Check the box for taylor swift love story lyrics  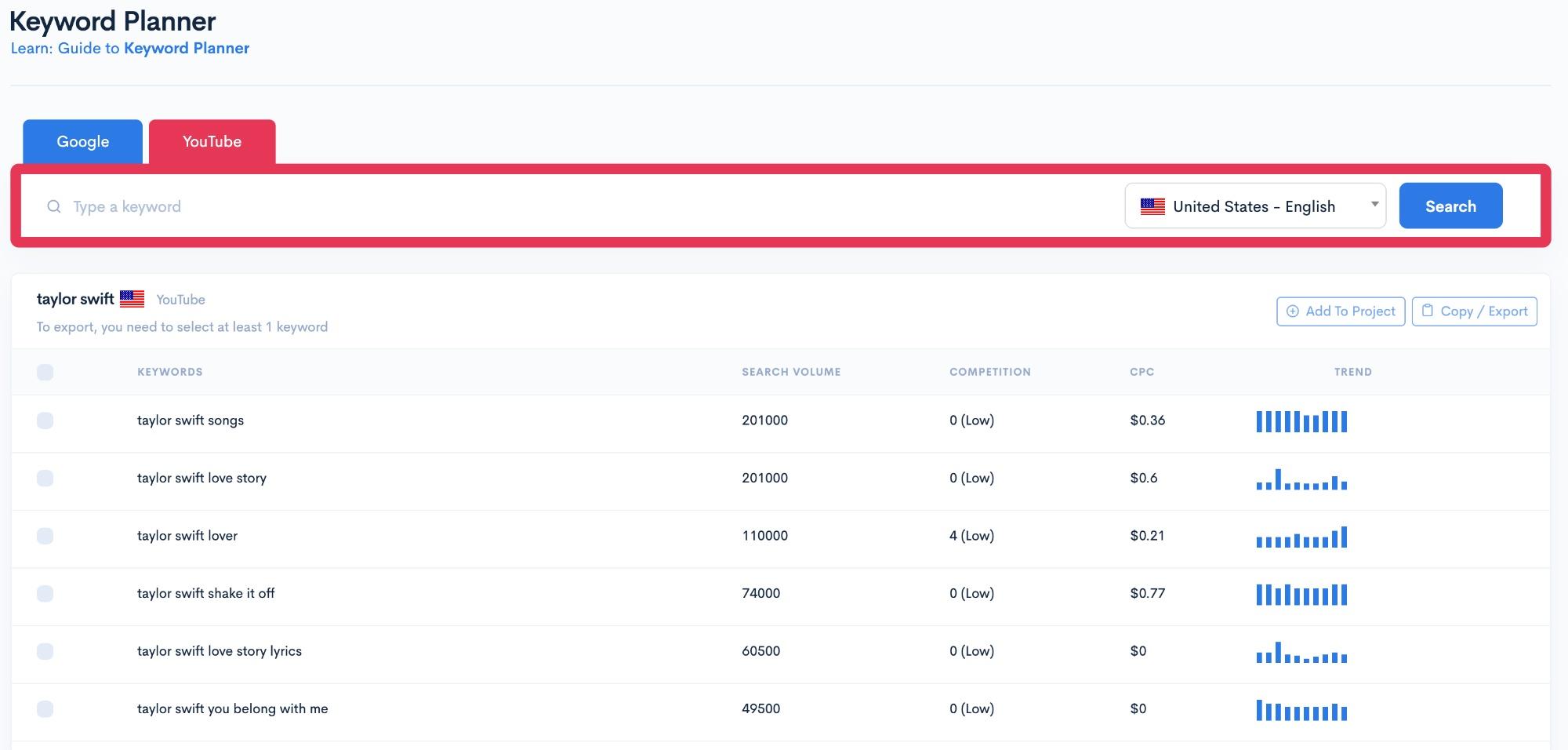[45, 651]
